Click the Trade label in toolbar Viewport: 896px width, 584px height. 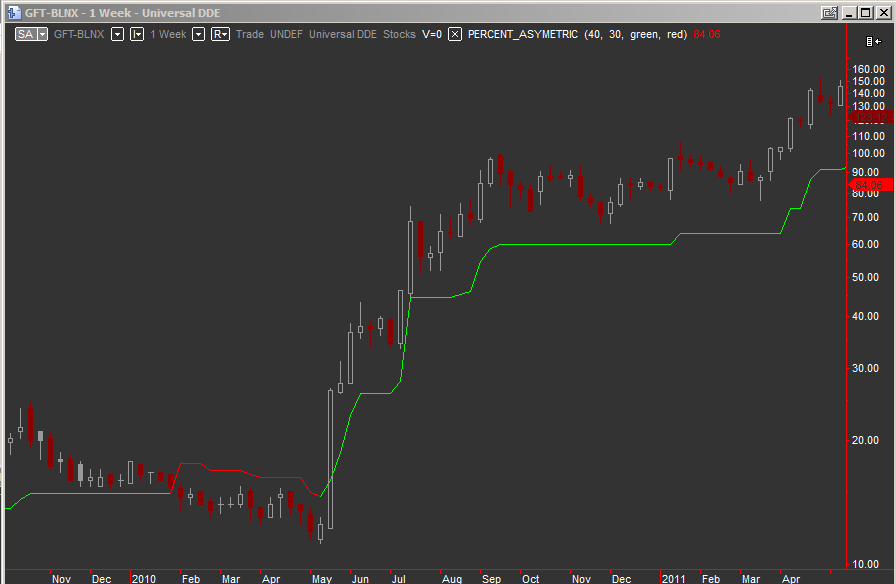pyautogui.click(x=250, y=34)
